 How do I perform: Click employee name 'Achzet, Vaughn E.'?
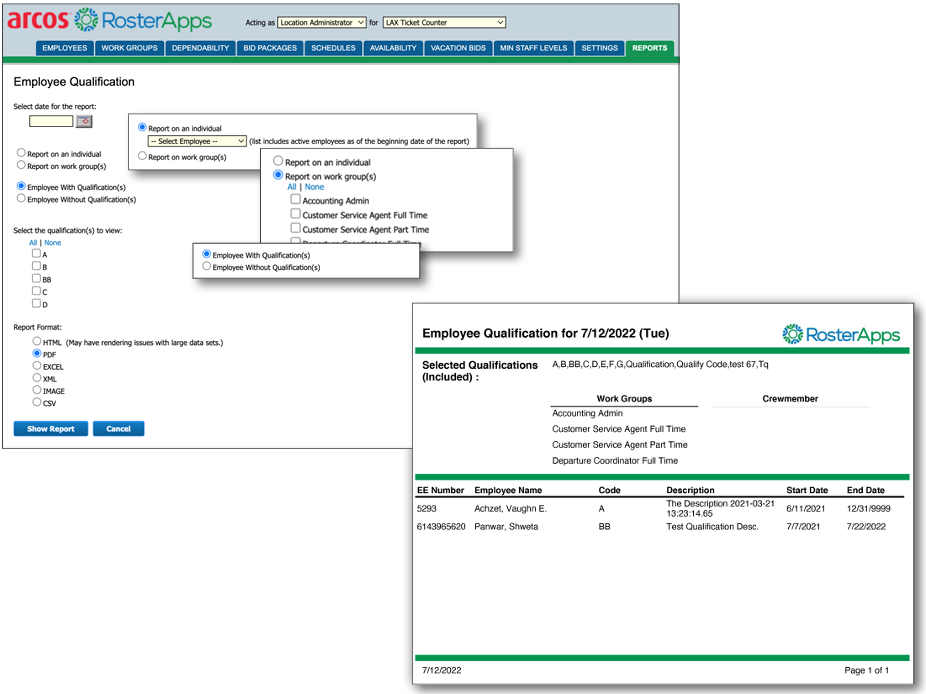(511, 509)
